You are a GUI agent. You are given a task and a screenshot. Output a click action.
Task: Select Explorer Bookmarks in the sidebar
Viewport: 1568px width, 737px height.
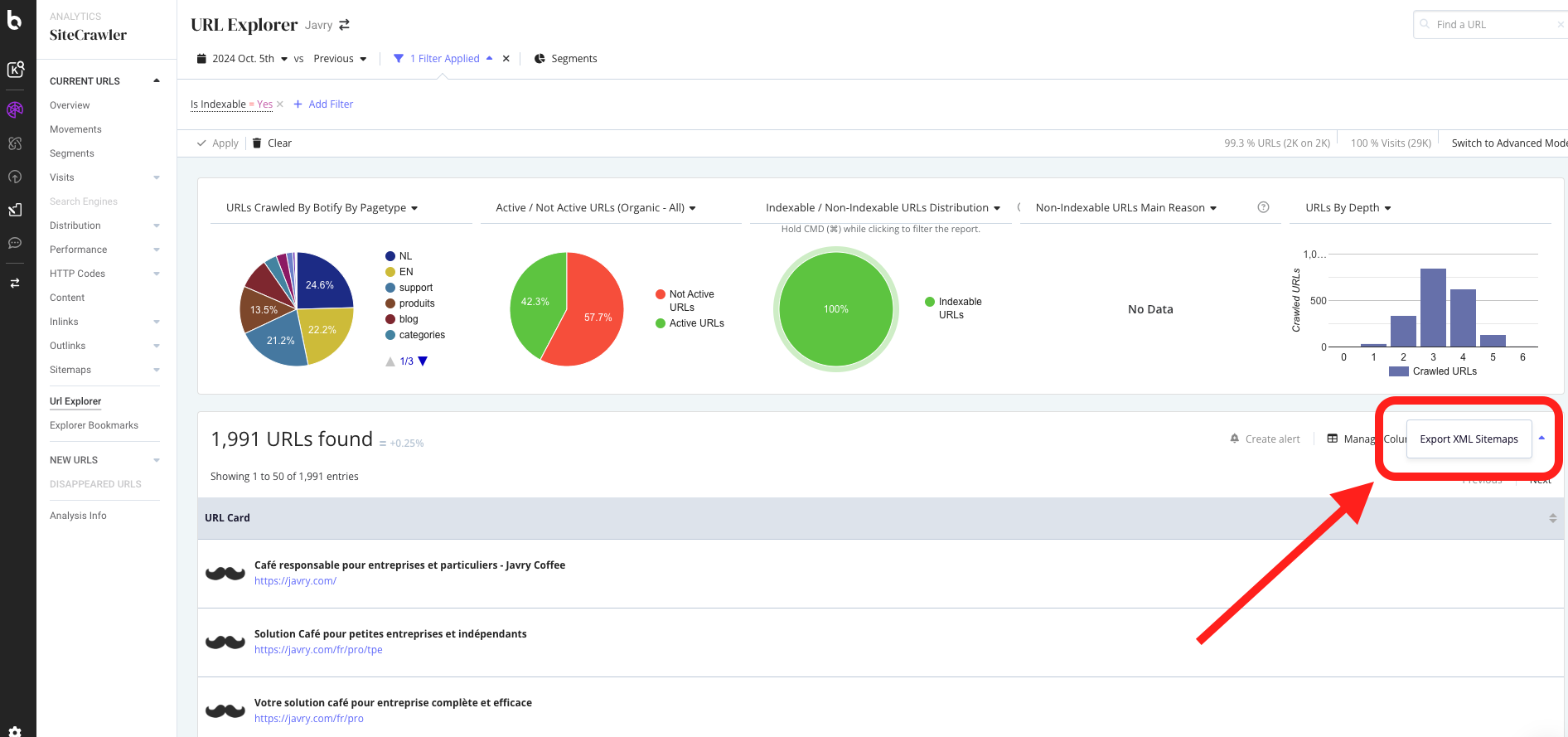[94, 425]
